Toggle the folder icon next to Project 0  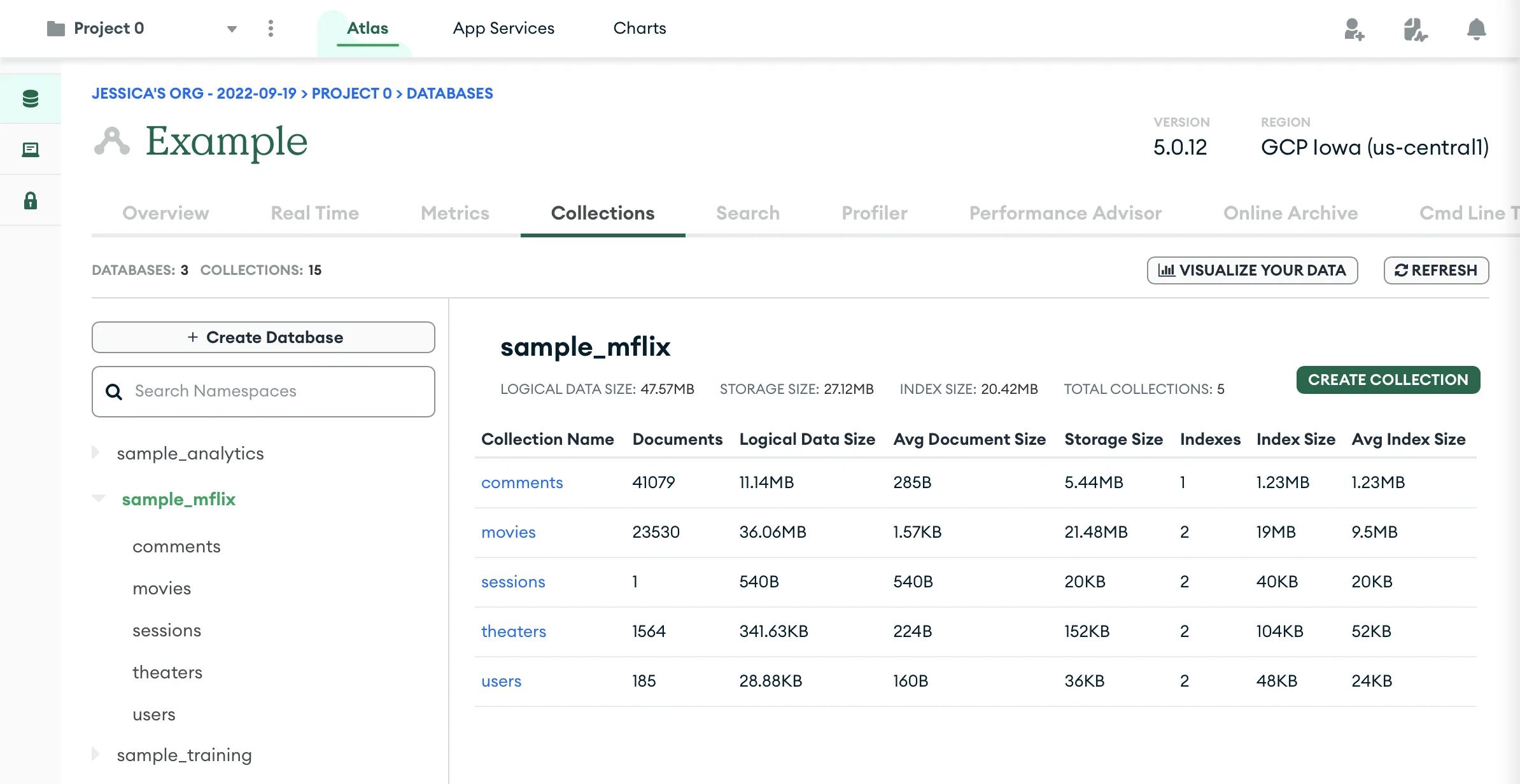click(55, 28)
